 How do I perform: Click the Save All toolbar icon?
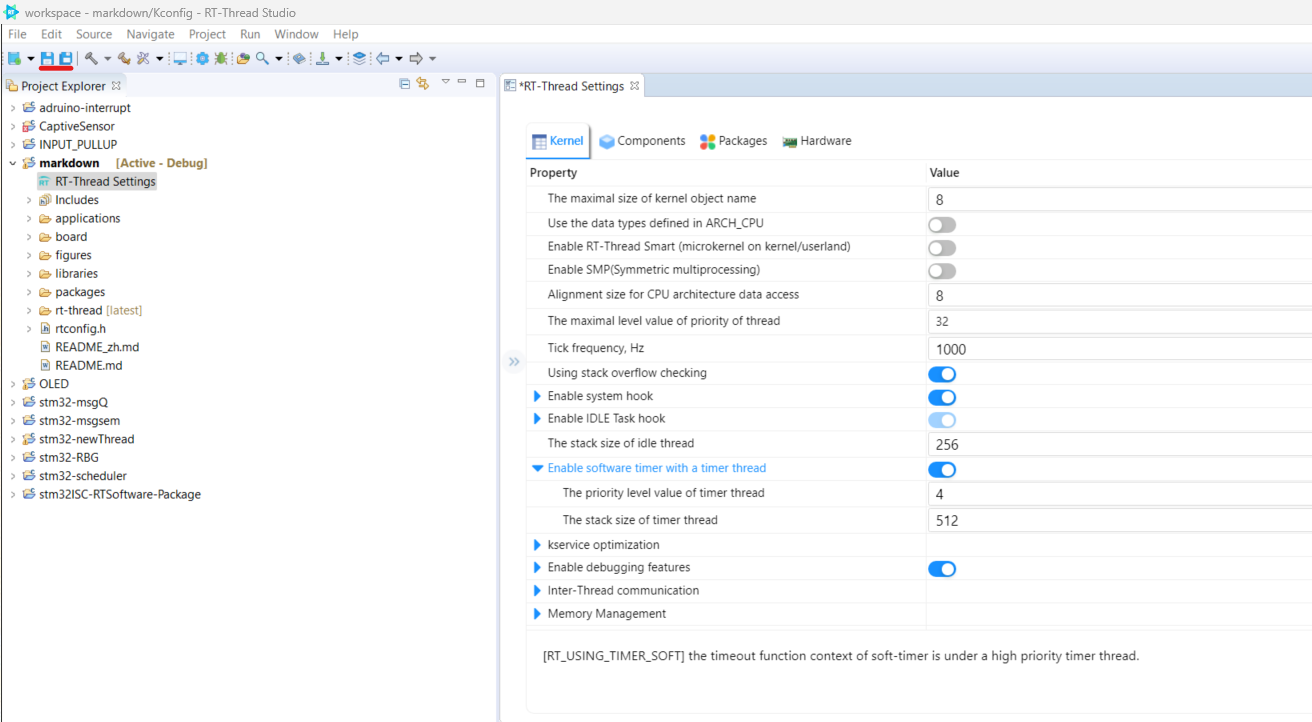(x=65, y=58)
